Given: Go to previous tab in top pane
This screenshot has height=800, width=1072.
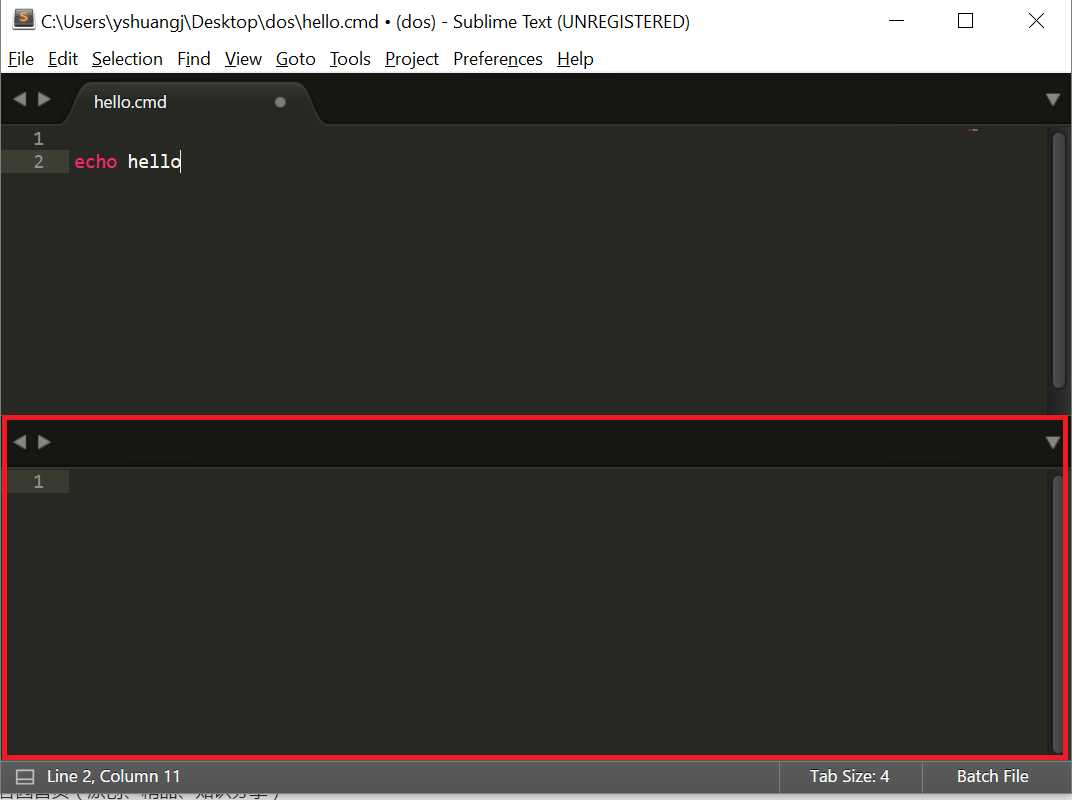Looking at the screenshot, I should pyautogui.click(x=20, y=100).
